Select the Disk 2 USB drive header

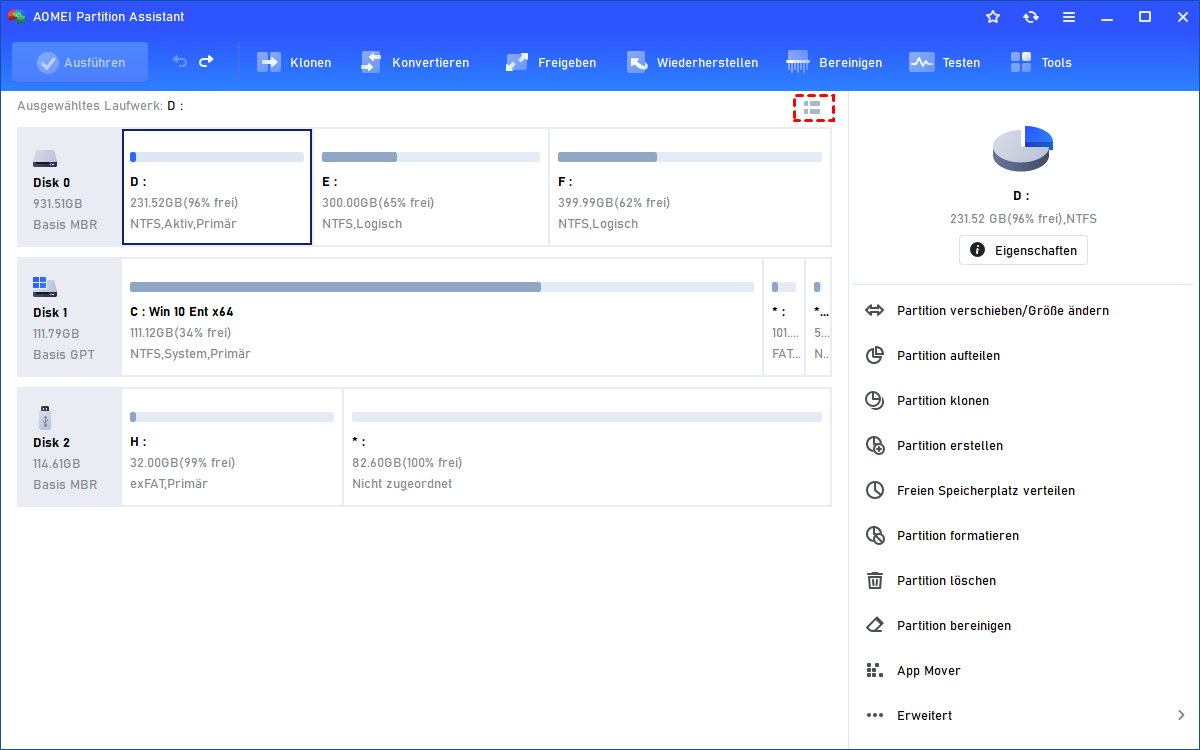pyautogui.click(x=69, y=447)
